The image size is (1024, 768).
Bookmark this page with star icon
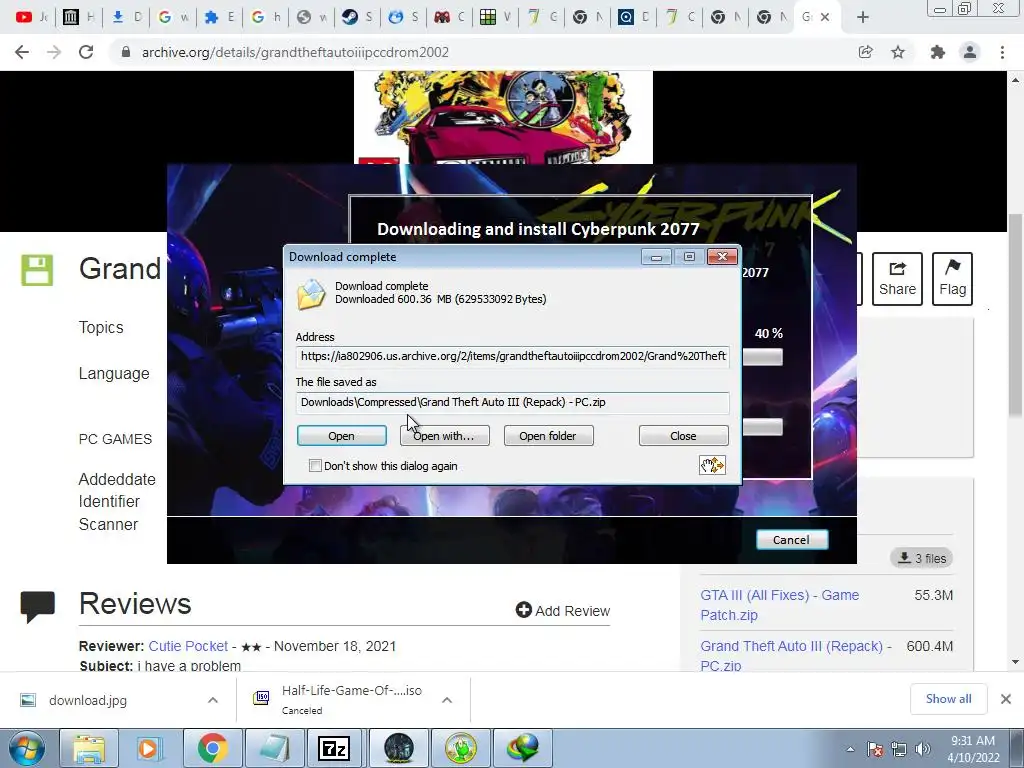pos(898,52)
